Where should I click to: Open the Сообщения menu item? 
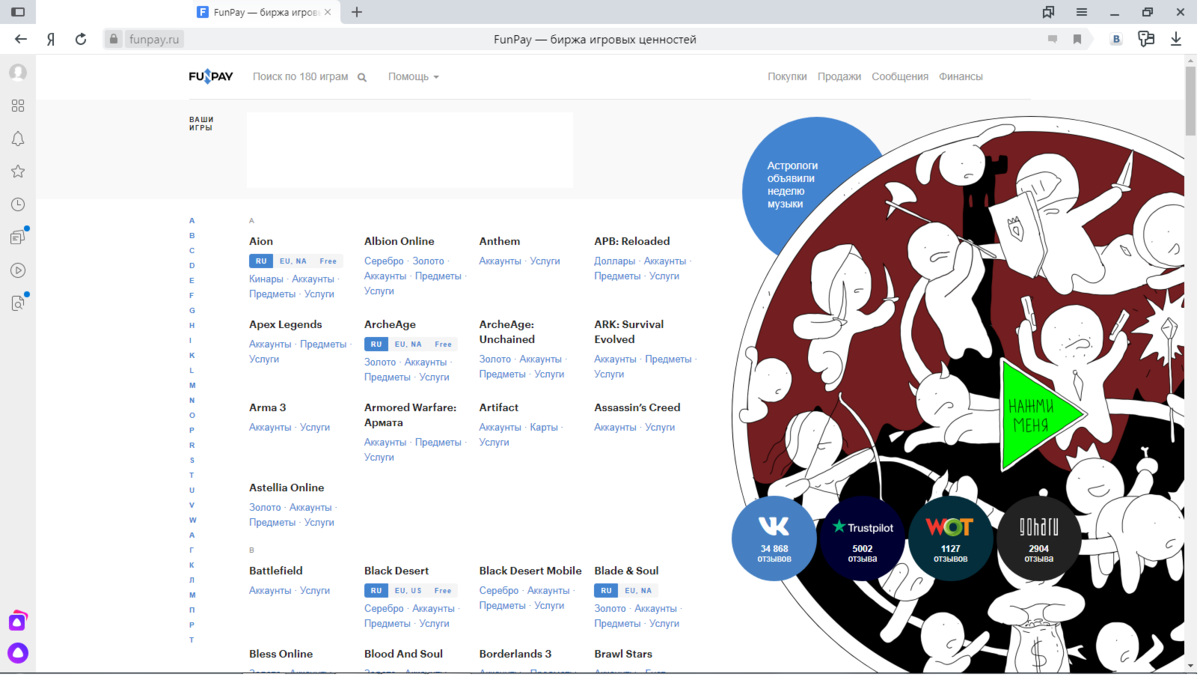(900, 77)
